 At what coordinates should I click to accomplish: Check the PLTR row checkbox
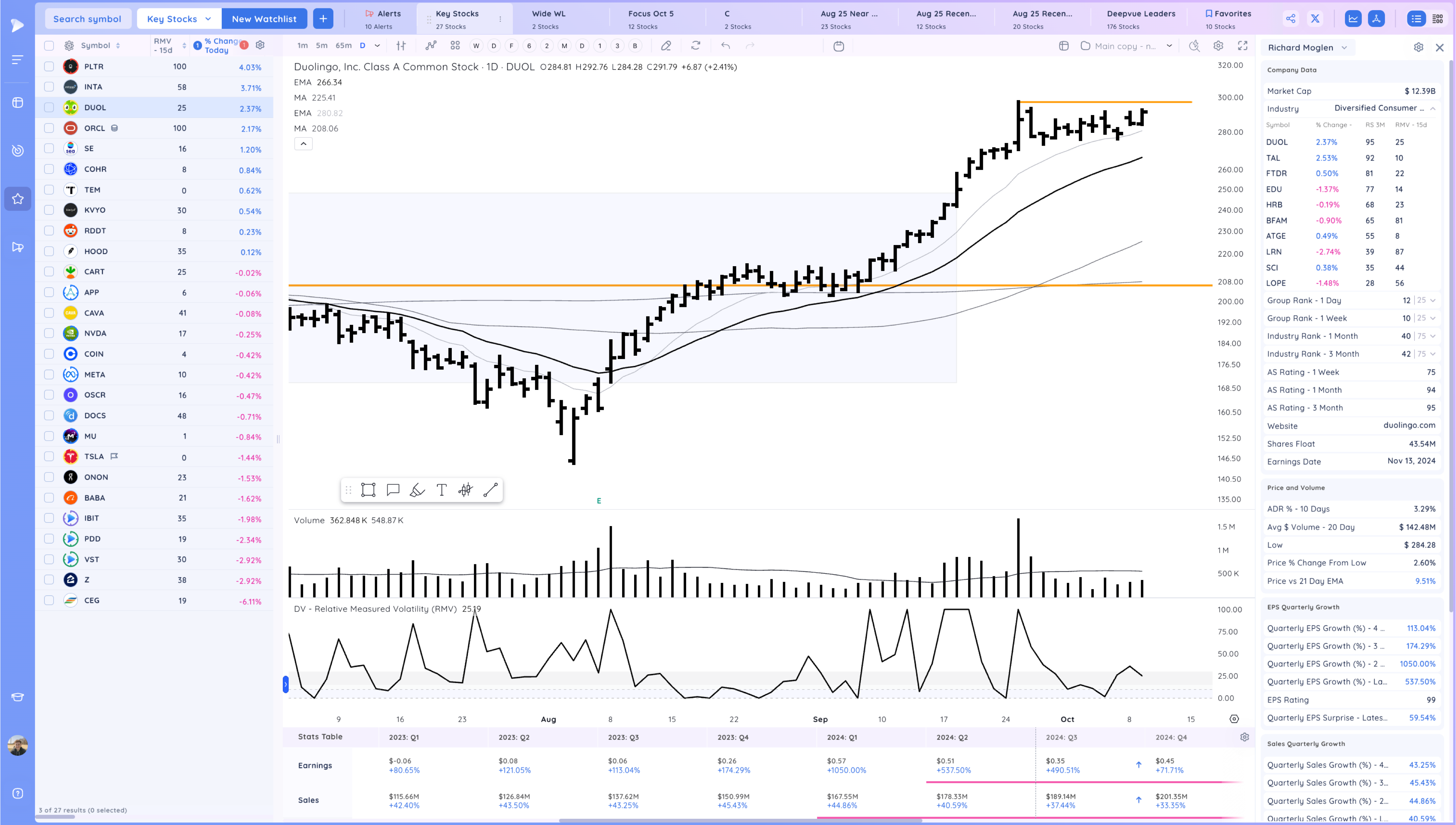coord(49,67)
